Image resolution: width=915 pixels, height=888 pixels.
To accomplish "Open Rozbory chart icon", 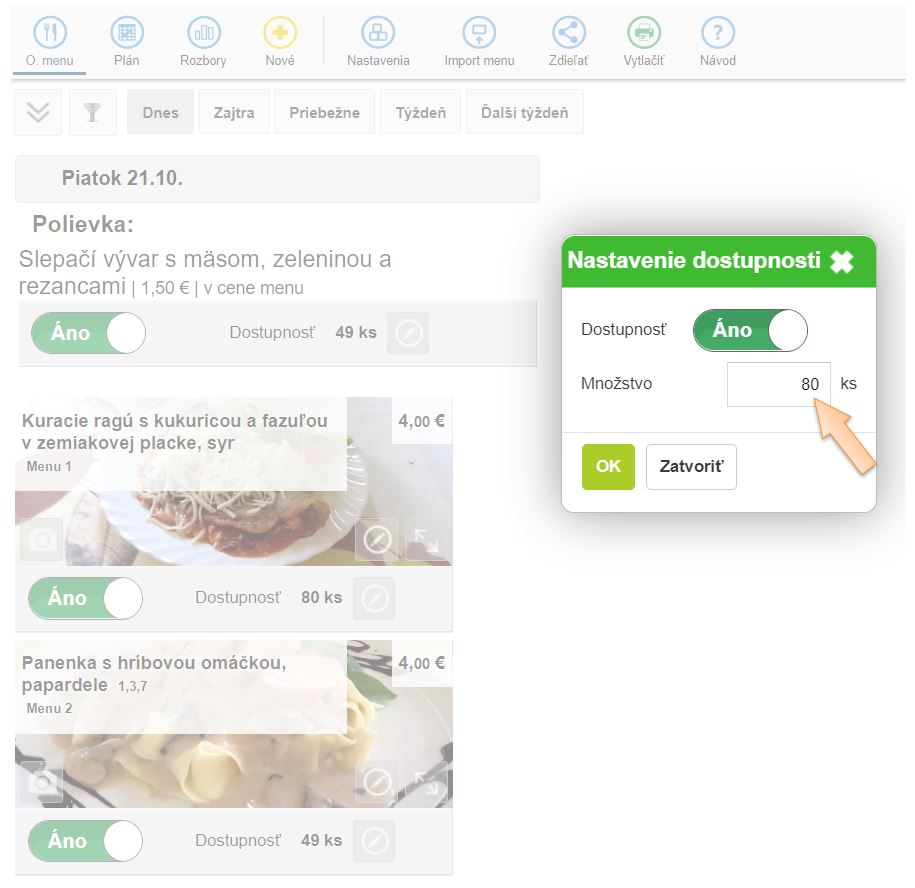I will (204, 32).
